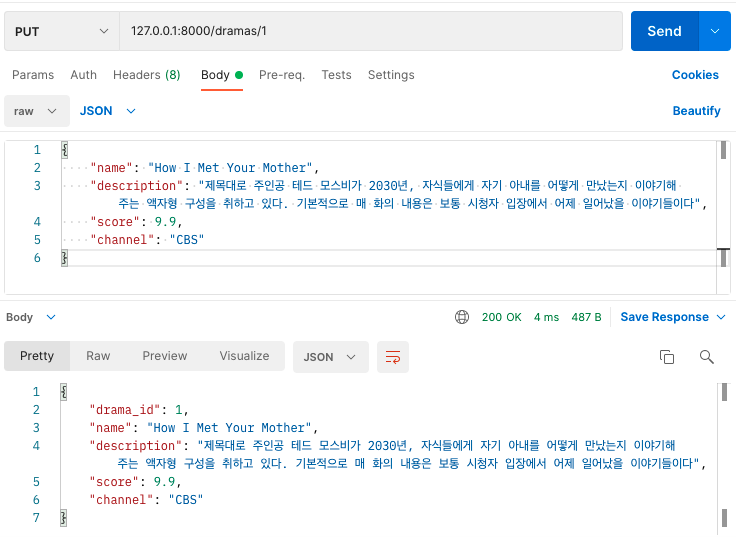Screen dimensions: 736x537
Task: Open the response JSON format dropdown
Action: point(330,357)
